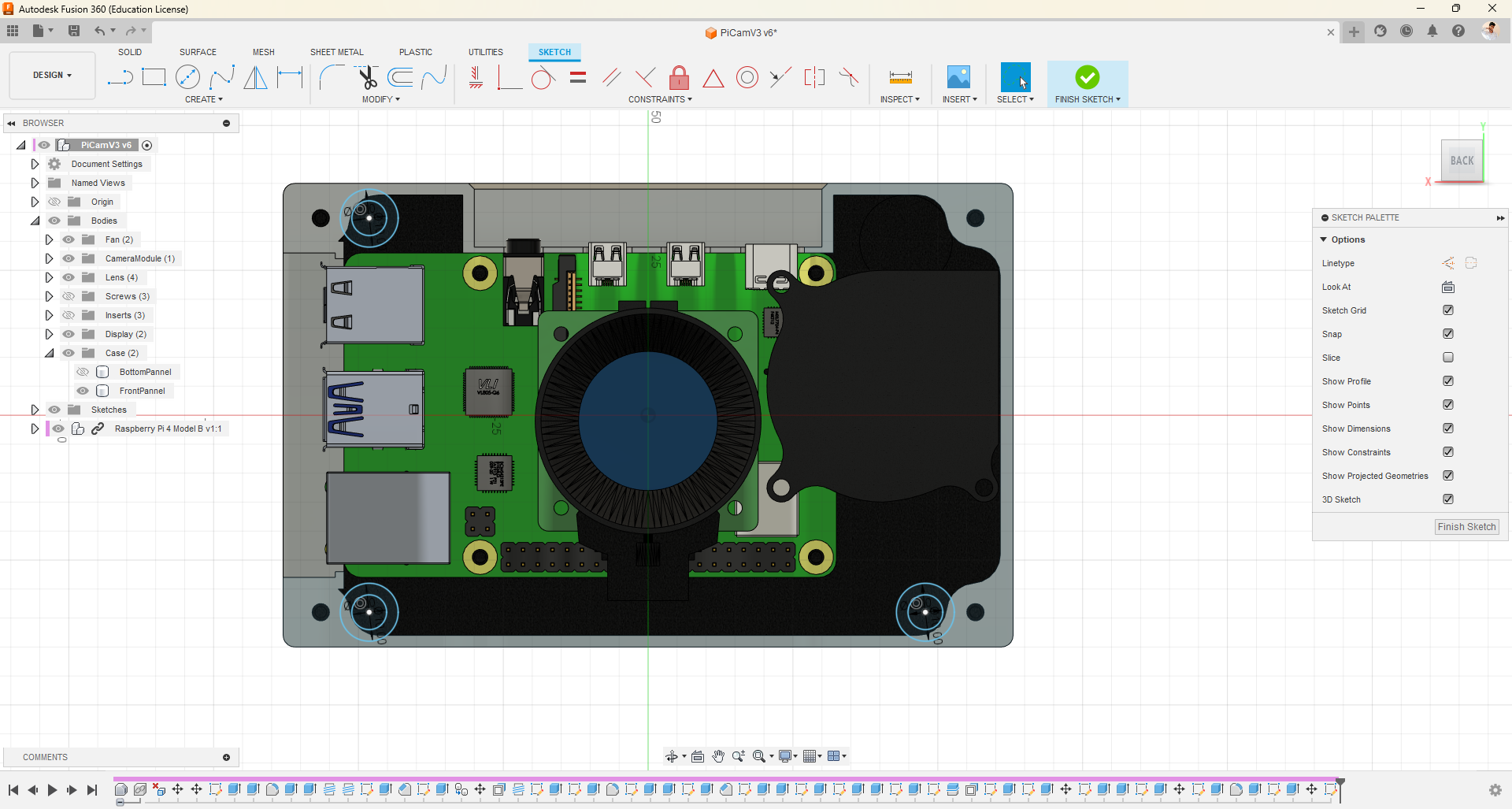The image size is (1512, 809).
Task: Click the Select tool icon
Action: (1015, 77)
